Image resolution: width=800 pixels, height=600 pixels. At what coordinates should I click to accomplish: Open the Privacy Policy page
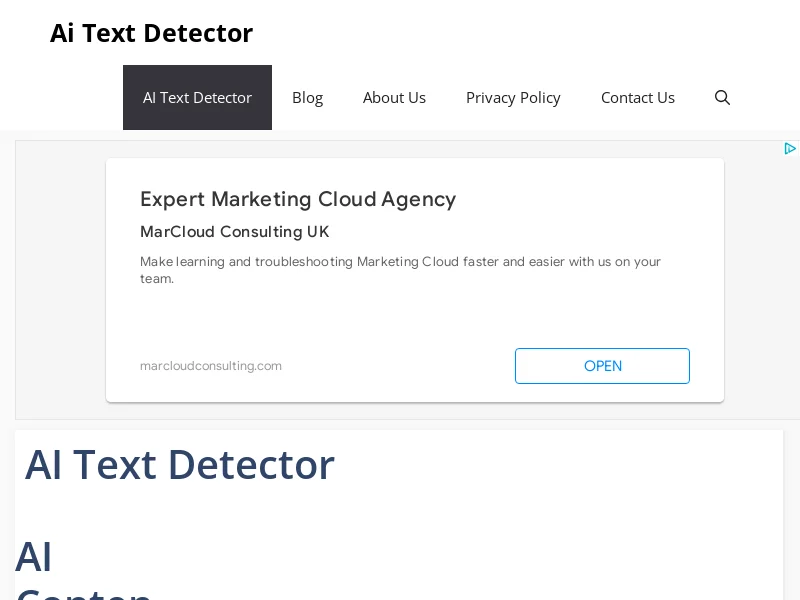(513, 97)
